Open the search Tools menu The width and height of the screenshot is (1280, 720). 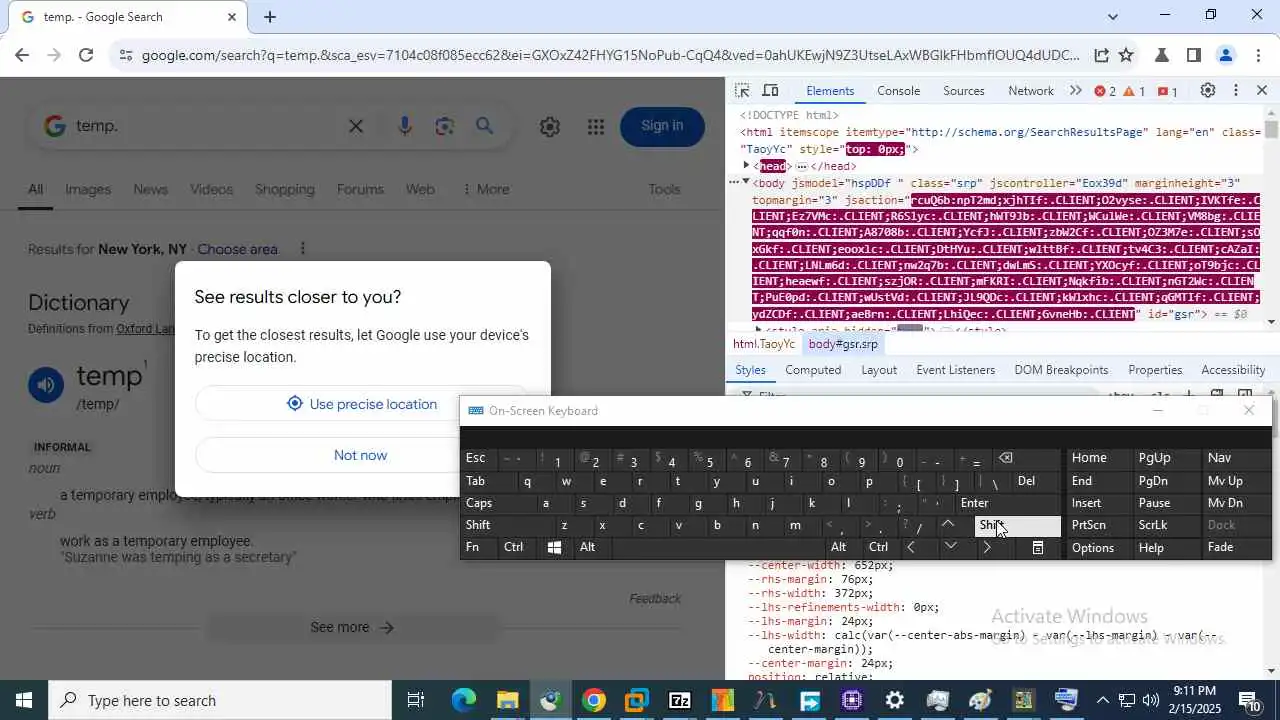coord(664,189)
